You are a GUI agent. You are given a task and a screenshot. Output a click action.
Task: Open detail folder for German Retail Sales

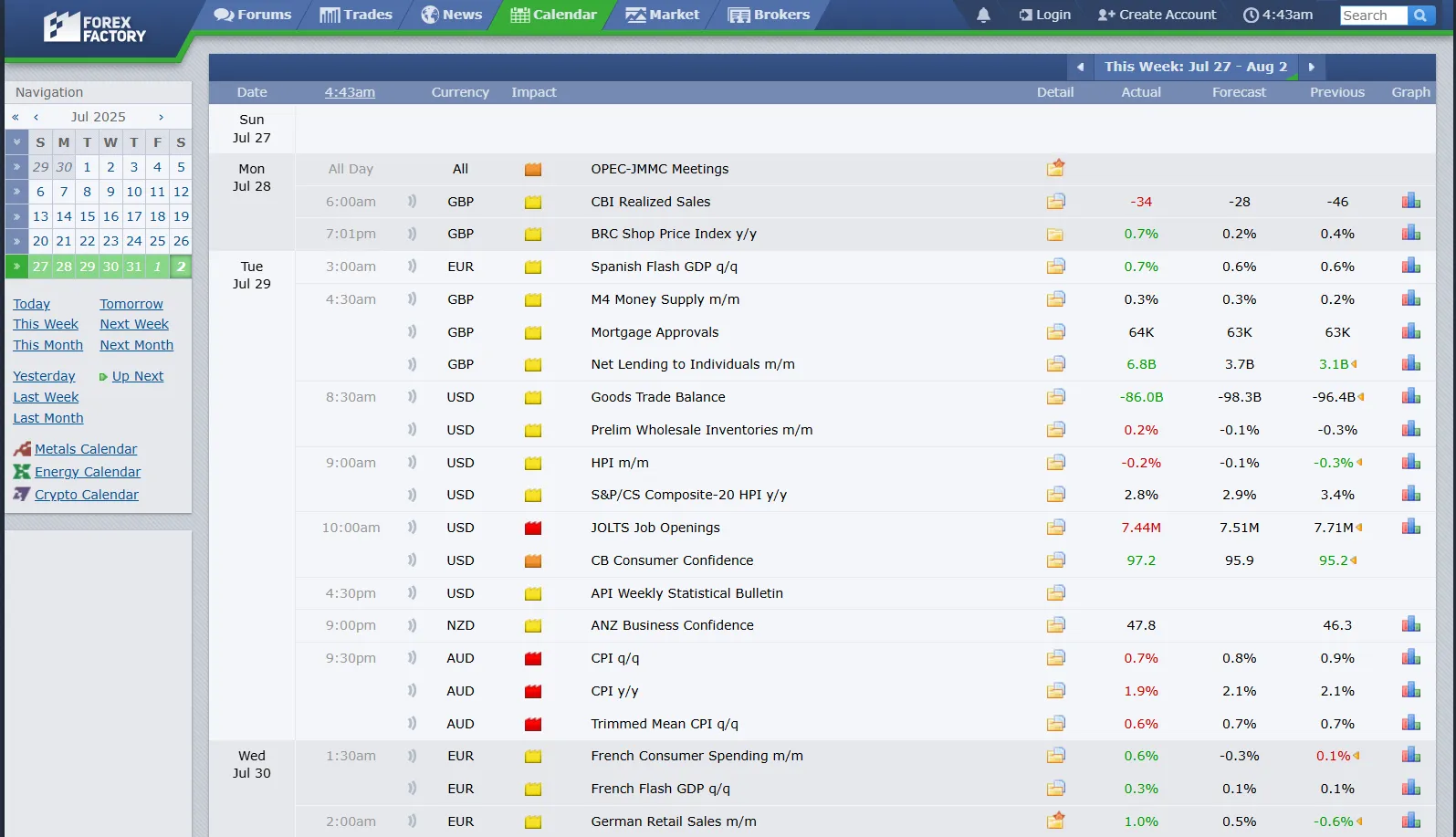coord(1055,821)
